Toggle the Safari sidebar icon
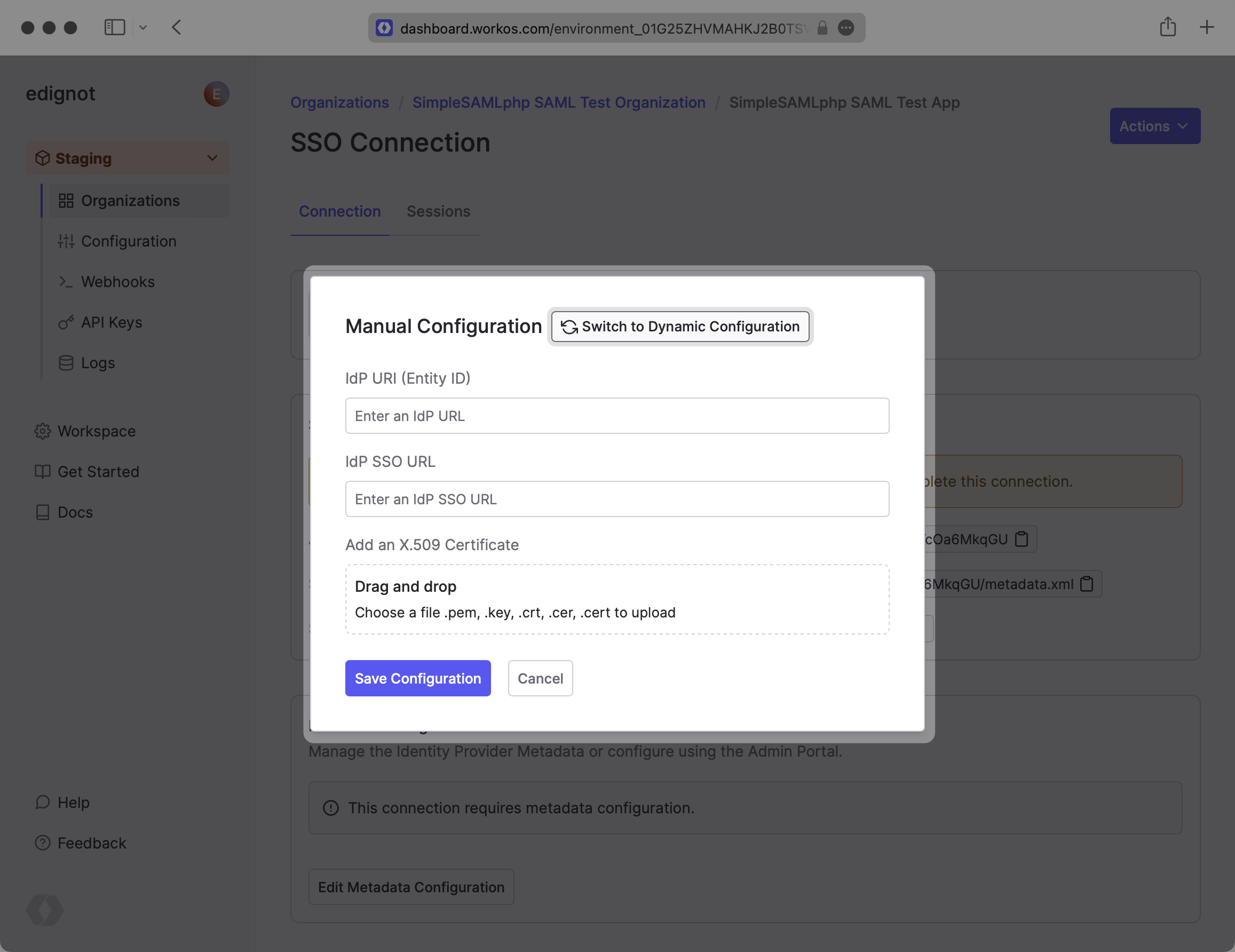This screenshot has width=1235, height=952. pyautogui.click(x=115, y=28)
